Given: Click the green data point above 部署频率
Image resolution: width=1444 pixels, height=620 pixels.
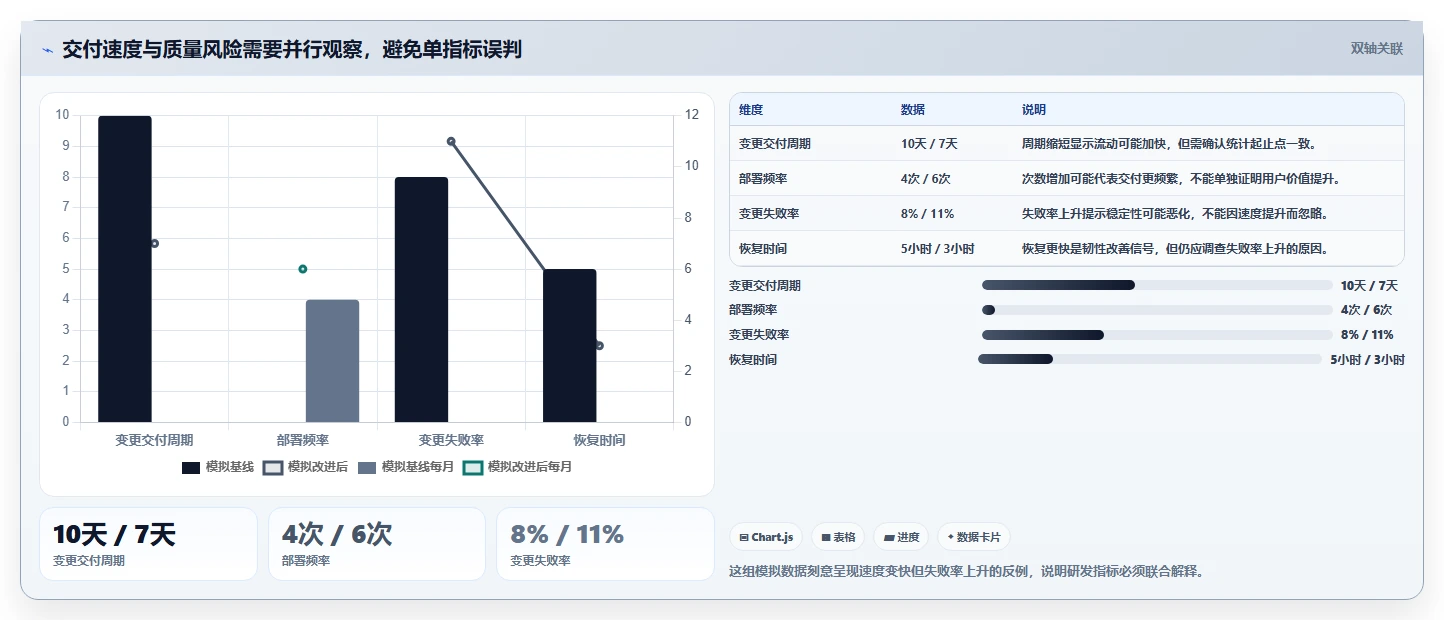Looking at the screenshot, I should click(x=303, y=269).
